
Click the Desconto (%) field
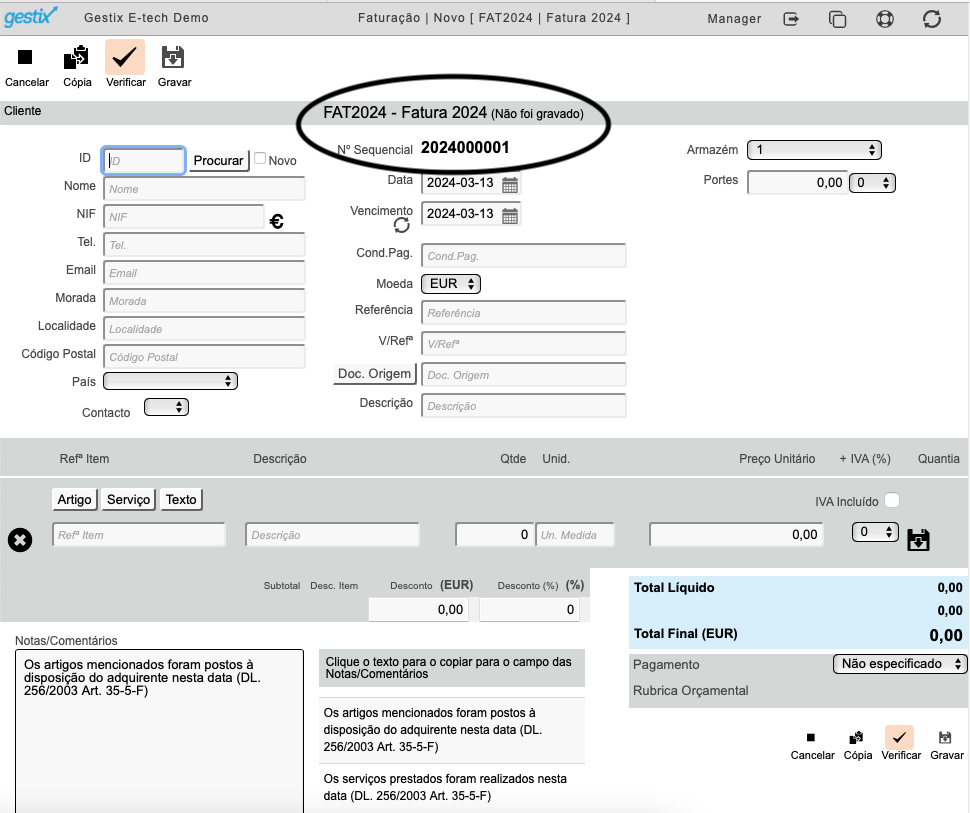point(529,609)
